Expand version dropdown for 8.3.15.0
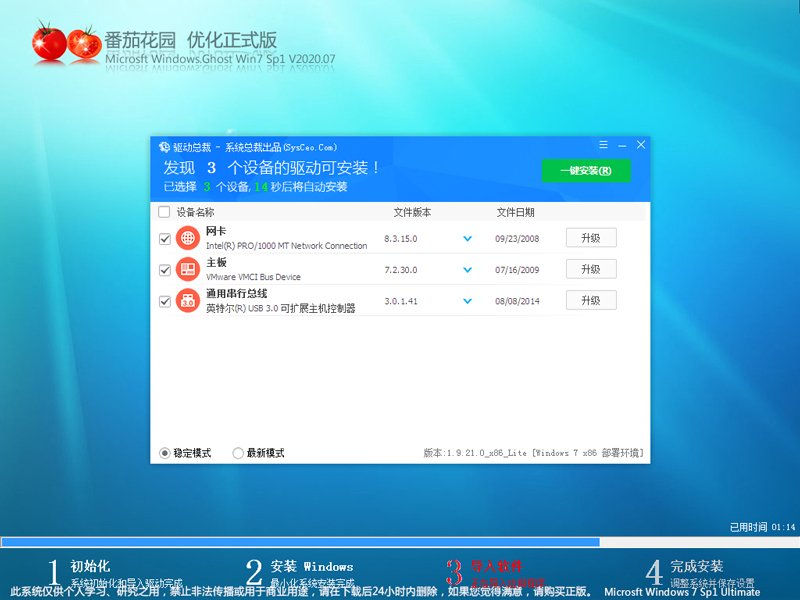This screenshot has height=600, width=800. click(x=466, y=237)
